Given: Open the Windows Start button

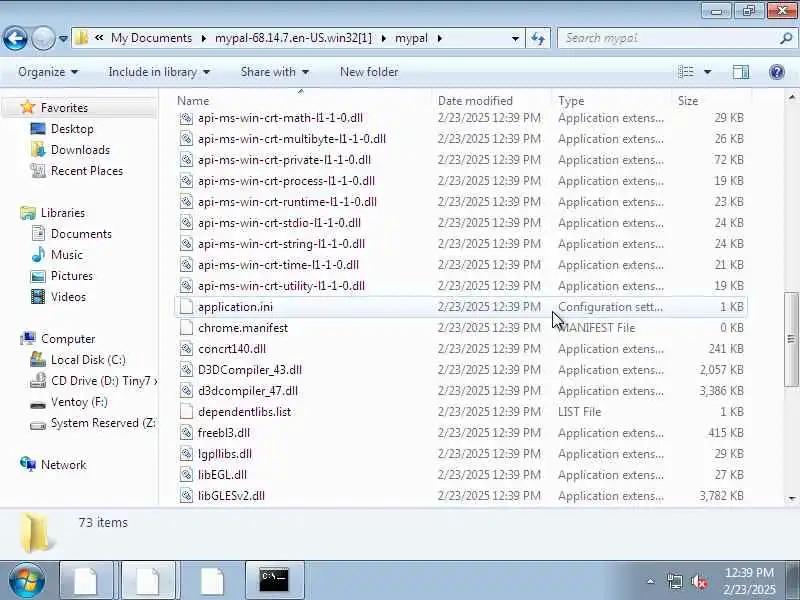Looking at the screenshot, I should (x=27, y=580).
